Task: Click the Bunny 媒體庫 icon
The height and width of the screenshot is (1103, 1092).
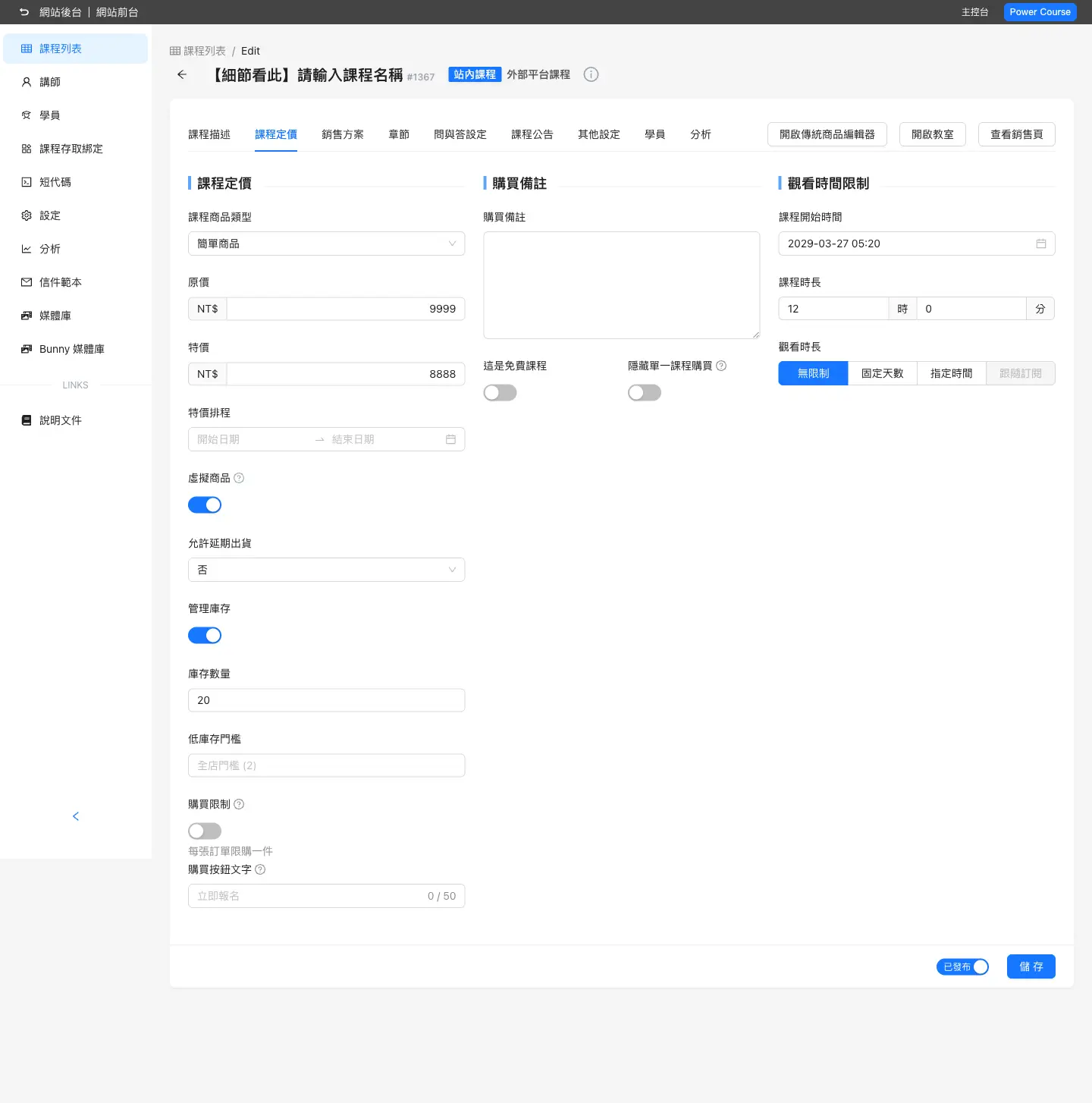Action: pos(27,349)
